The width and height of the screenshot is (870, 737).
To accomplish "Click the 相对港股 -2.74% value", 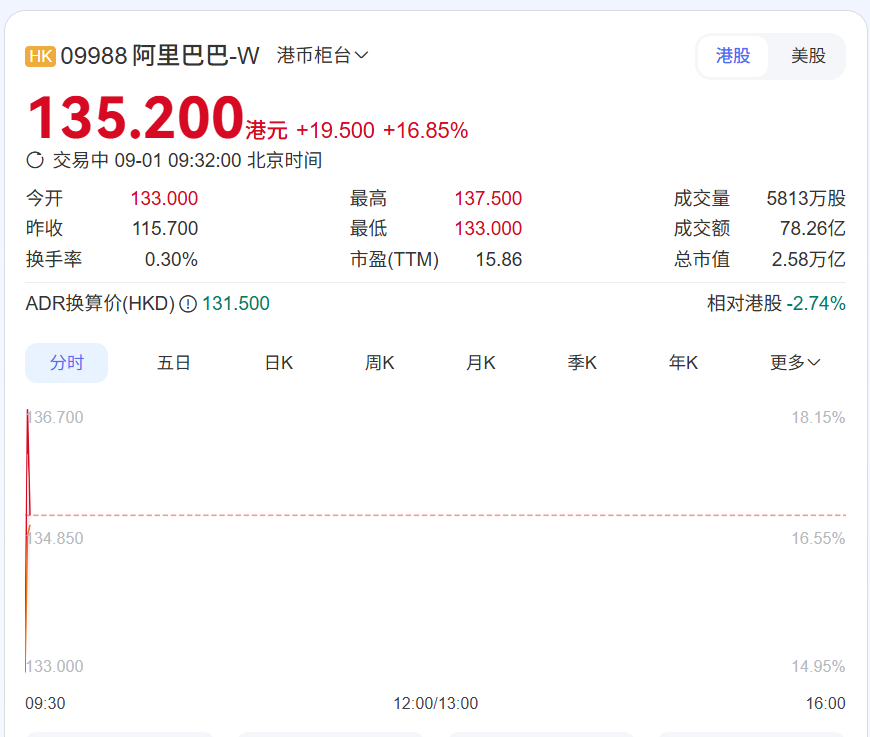I will coord(816,304).
